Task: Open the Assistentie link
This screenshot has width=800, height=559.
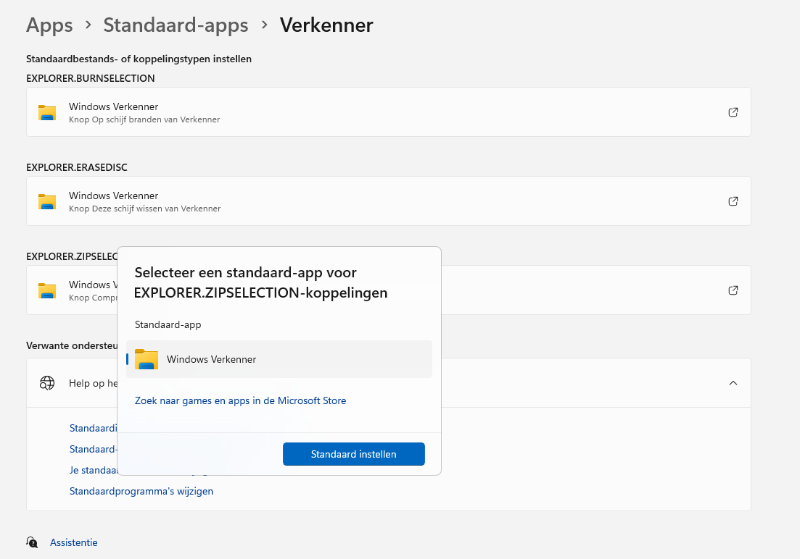Action: (73, 543)
